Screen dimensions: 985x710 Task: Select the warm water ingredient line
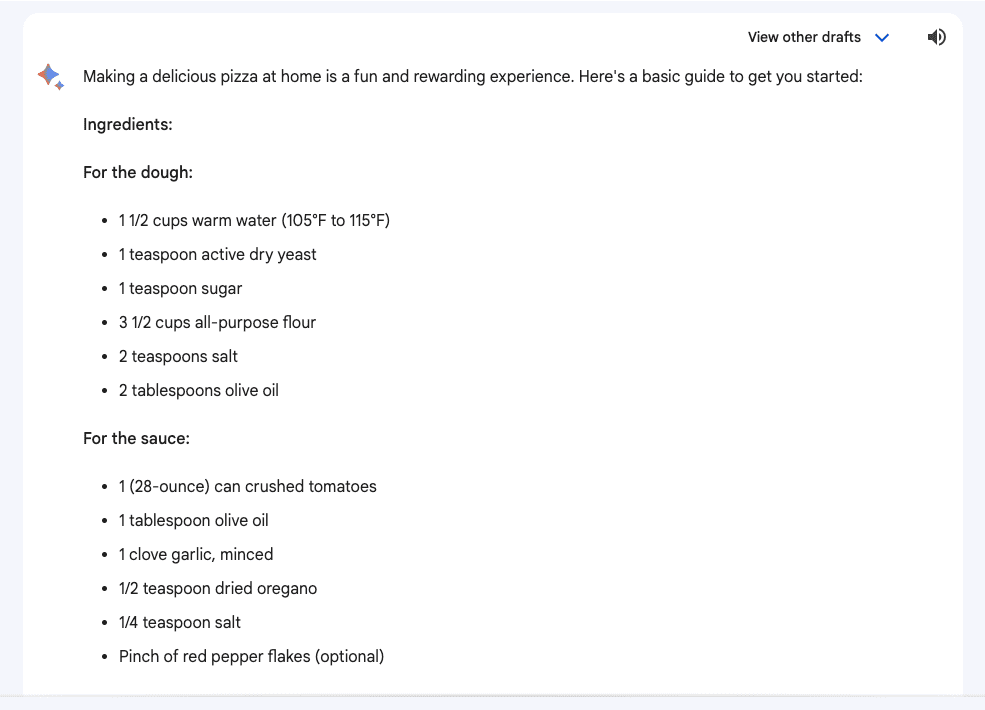254,221
